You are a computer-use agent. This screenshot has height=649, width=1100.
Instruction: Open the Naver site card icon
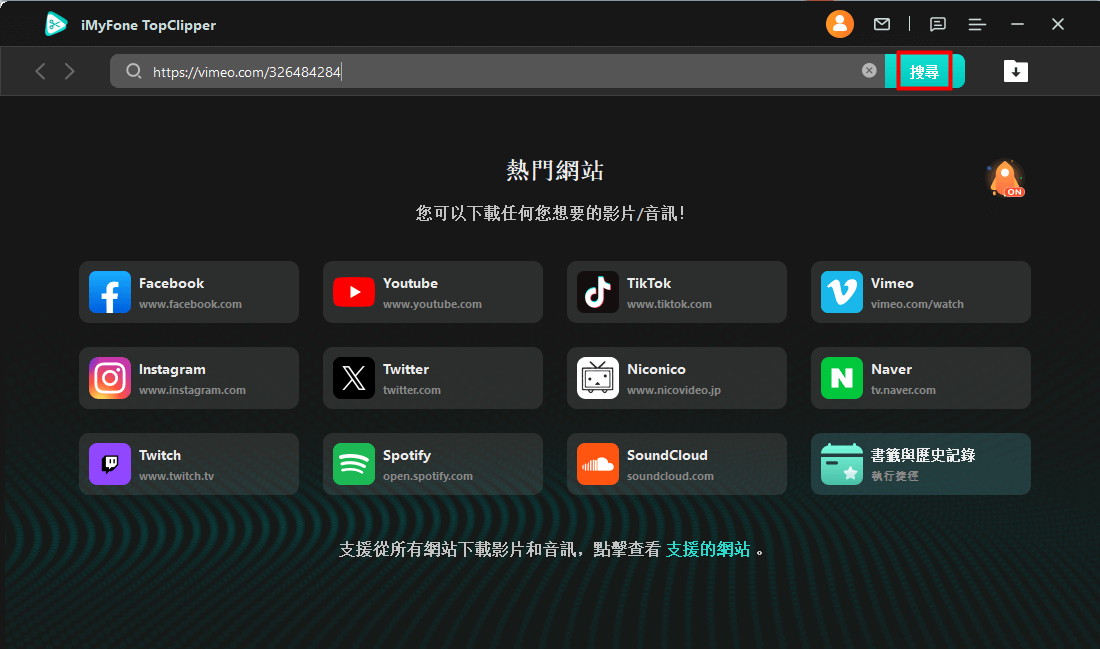(842, 378)
